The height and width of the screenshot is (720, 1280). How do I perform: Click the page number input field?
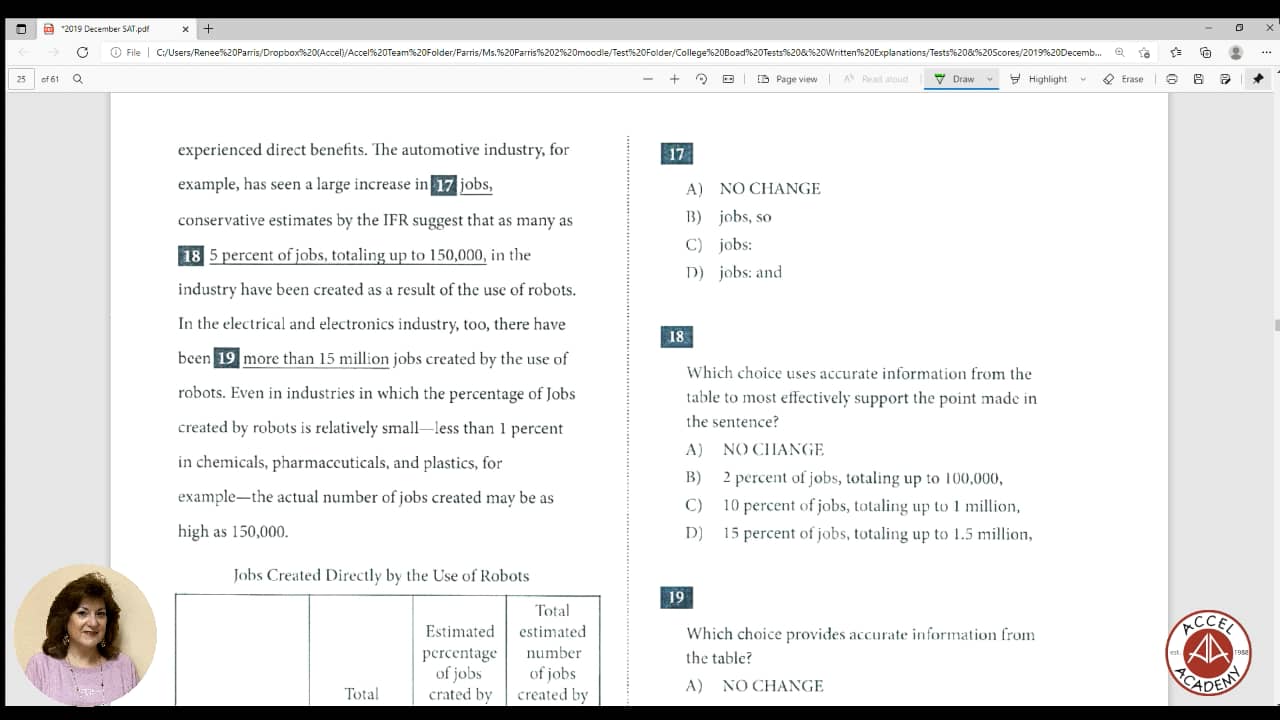pyautogui.click(x=21, y=79)
